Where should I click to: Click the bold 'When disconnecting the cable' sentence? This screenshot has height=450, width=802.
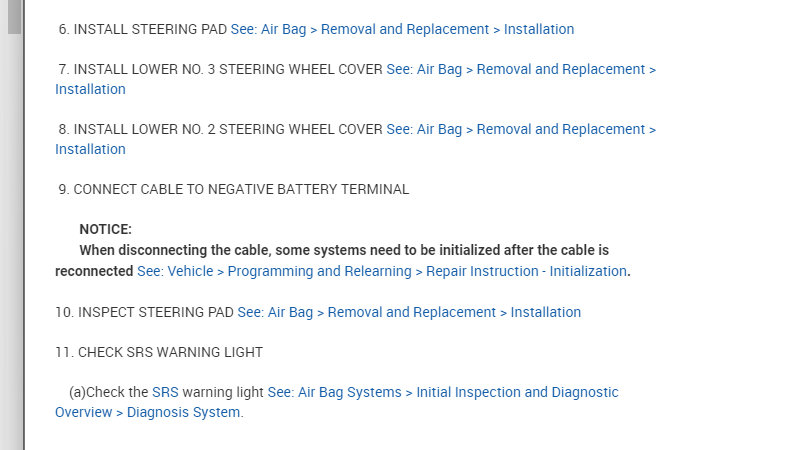pyautogui.click(x=344, y=250)
